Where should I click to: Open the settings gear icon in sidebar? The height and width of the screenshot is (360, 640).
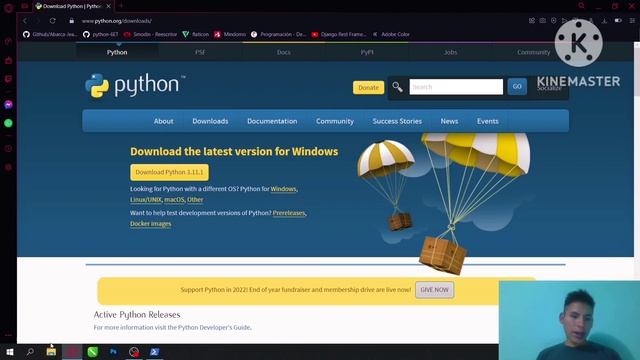(8, 167)
